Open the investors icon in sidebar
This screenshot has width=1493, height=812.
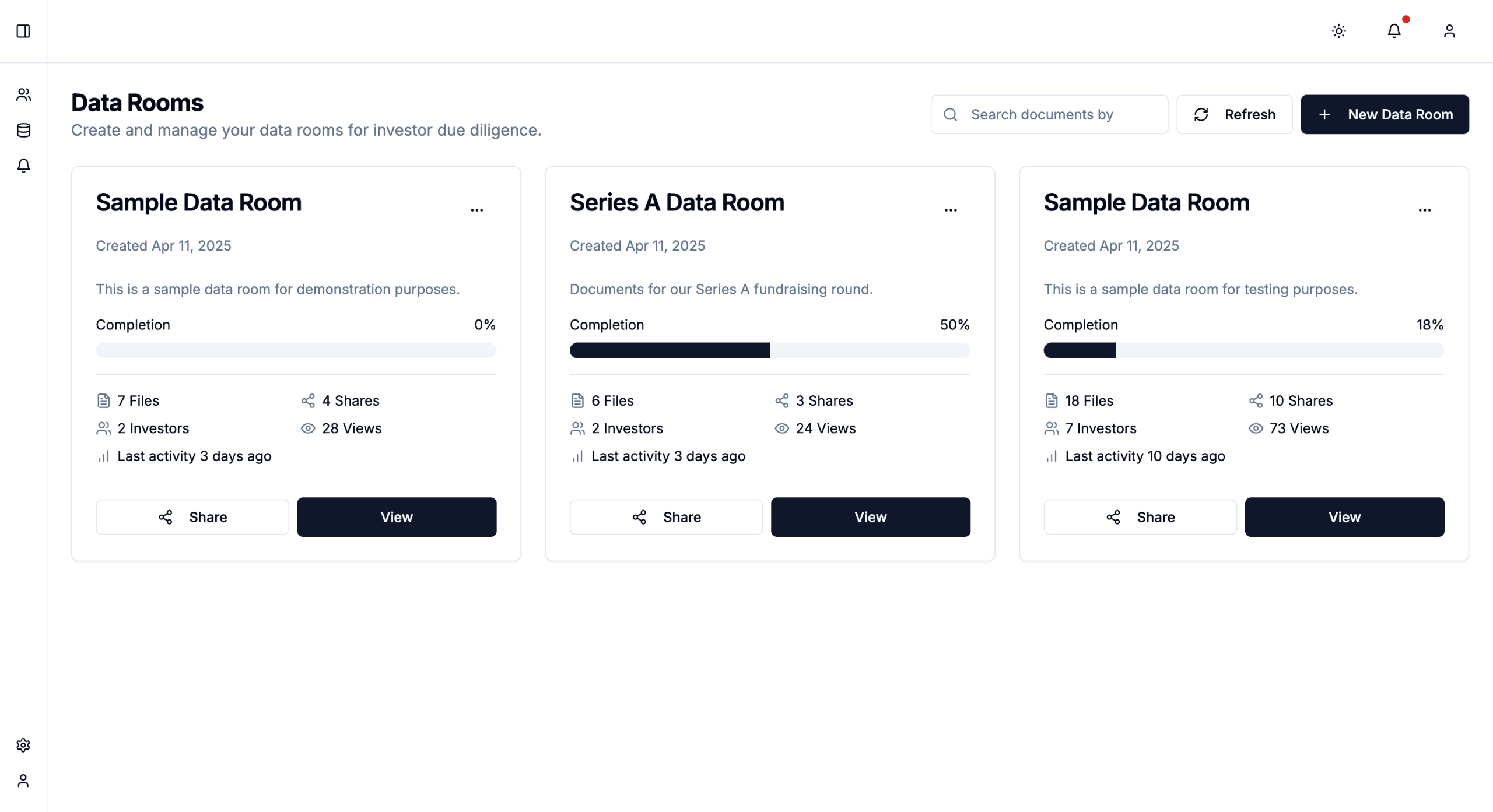[23, 94]
